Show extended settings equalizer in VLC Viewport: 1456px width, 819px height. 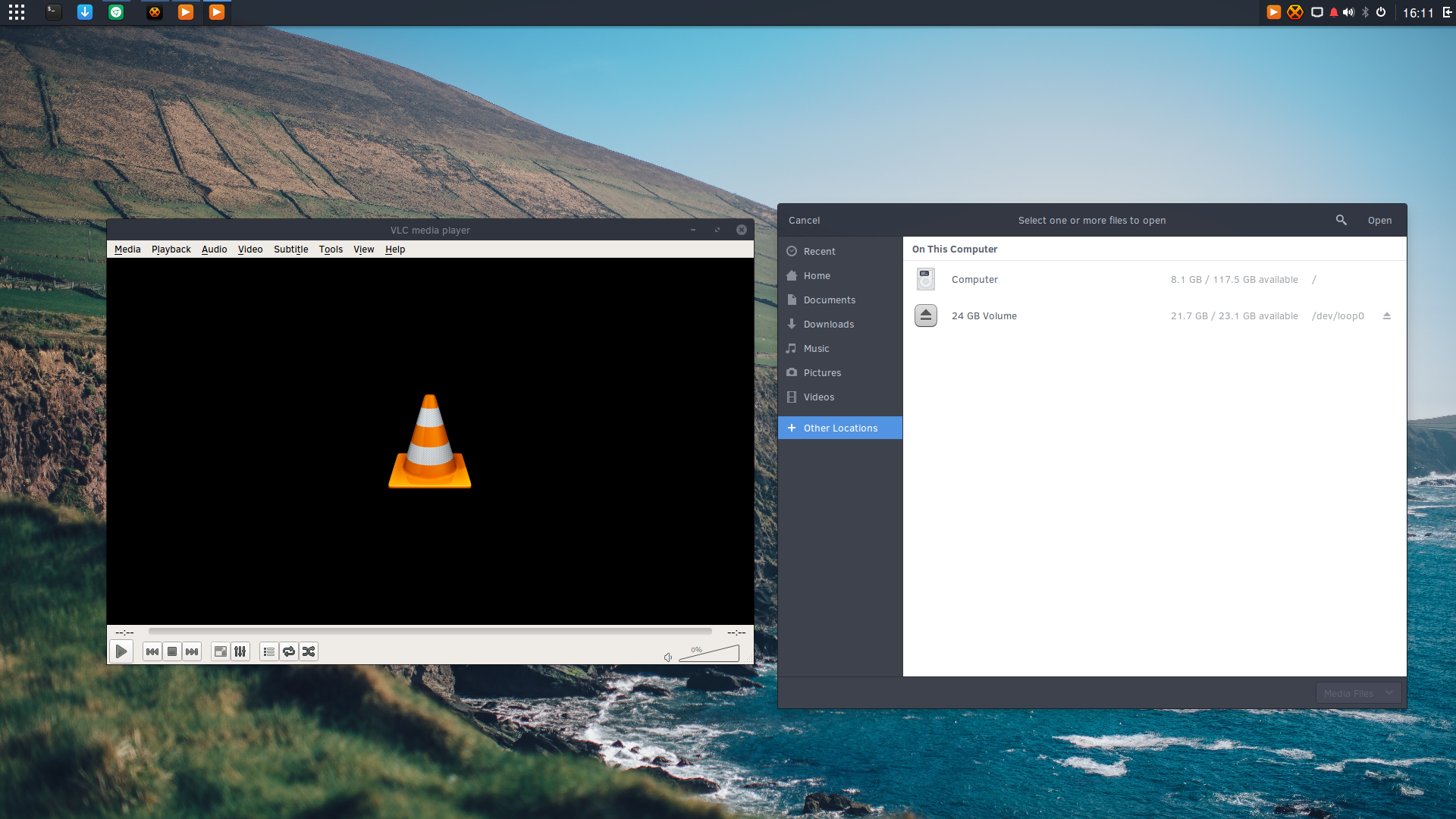240,651
